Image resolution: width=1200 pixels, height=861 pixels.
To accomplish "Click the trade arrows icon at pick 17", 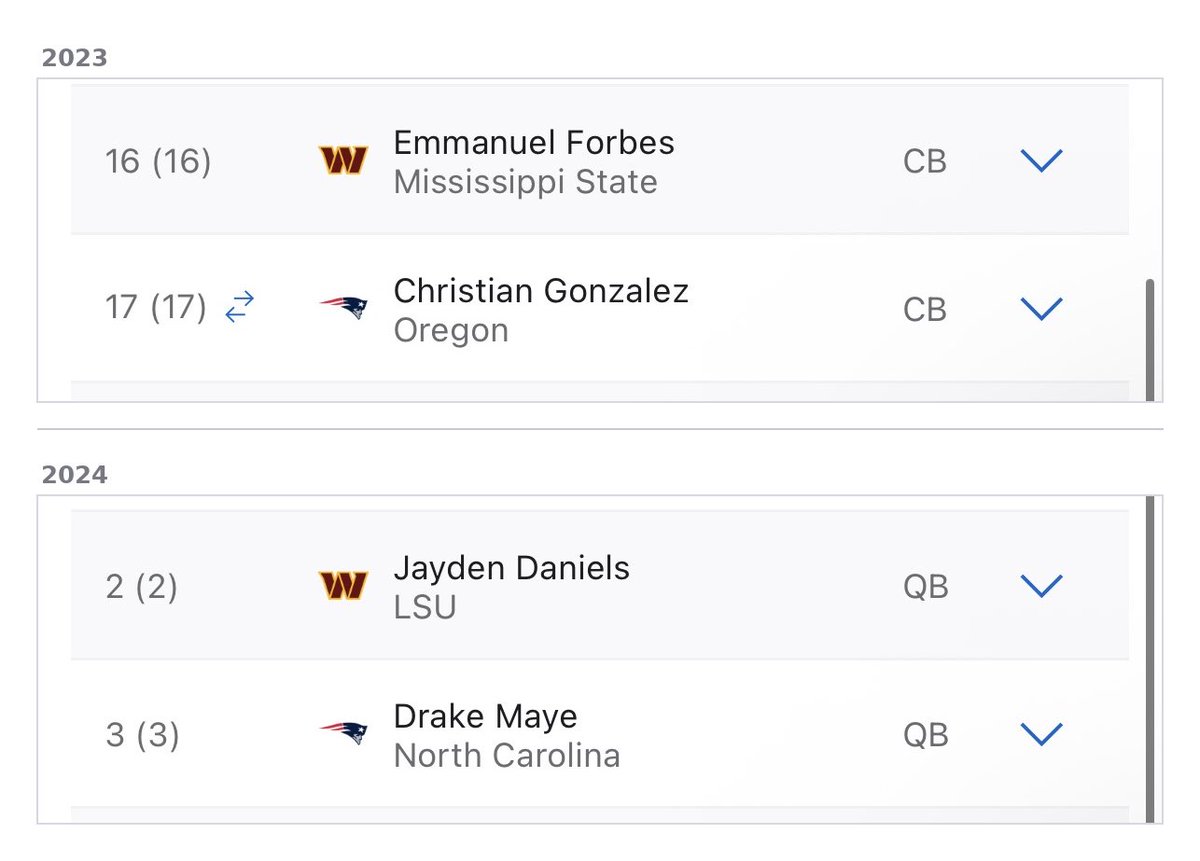I will click(239, 308).
